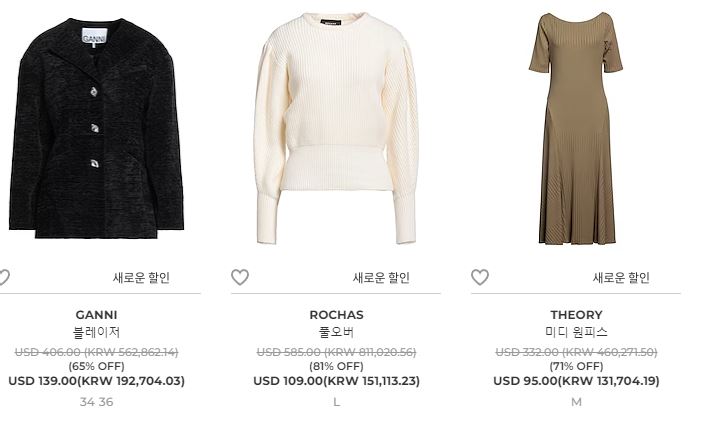Select the 미디 원피스 product name
This screenshot has height=424, width=701.
[x=576, y=332]
